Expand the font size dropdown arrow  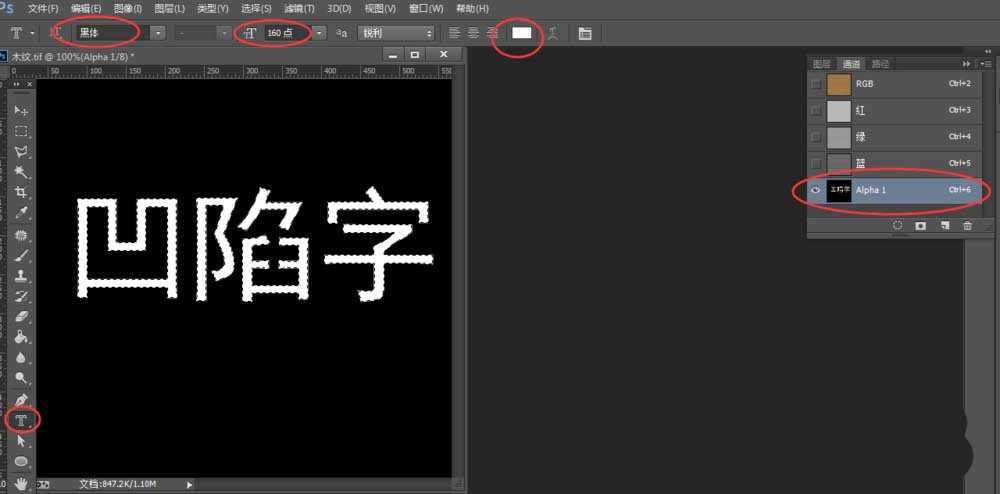(319, 33)
